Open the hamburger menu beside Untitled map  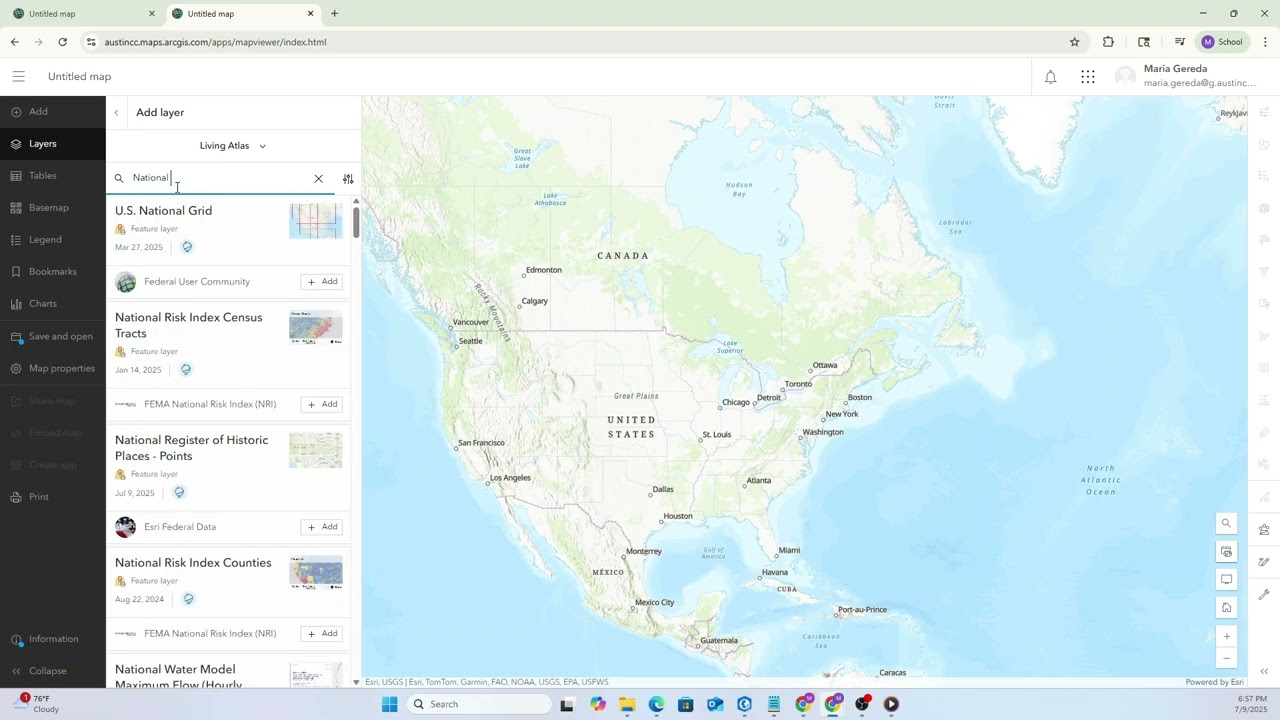pyautogui.click(x=18, y=77)
